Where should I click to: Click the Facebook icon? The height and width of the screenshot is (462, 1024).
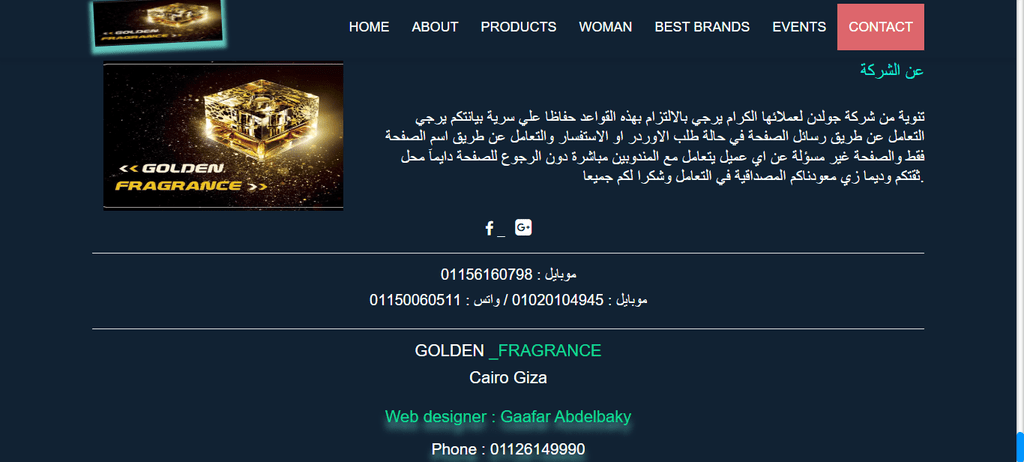pos(489,228)
